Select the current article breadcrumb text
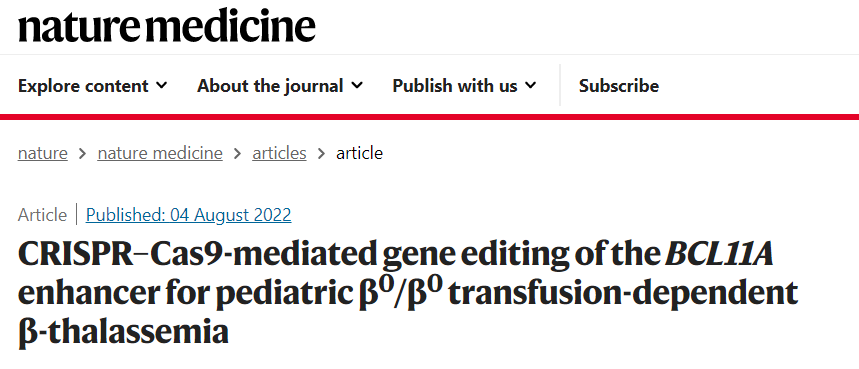Screen dimensions: 859x369 (x=359, y=153)
